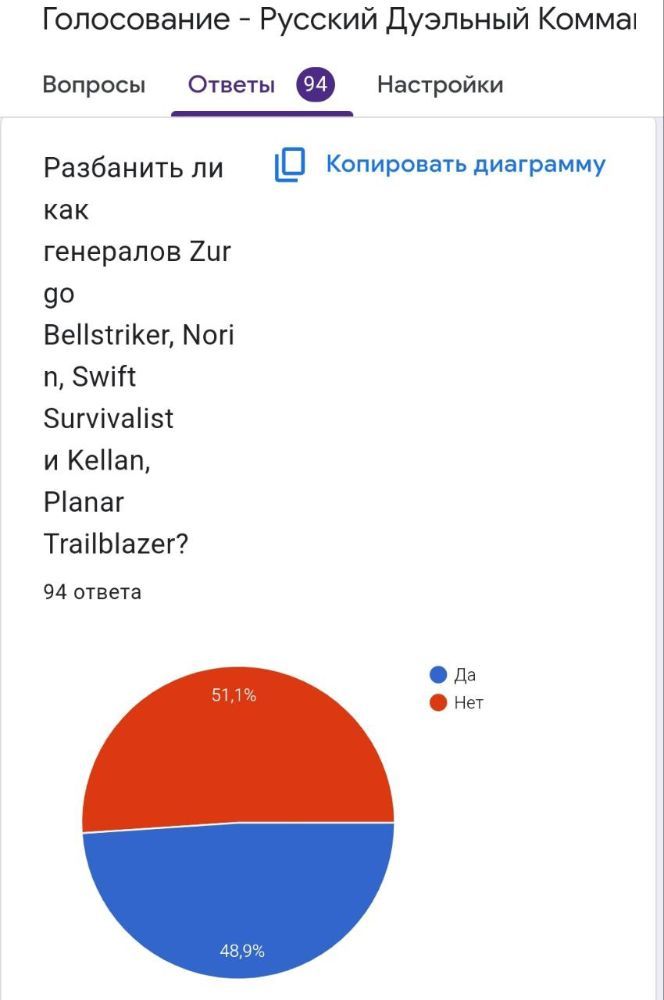Image resolution: width=664 pixels, height=1000 pixels.
Task: Click the copy chart icon
Action: point(289,165)
